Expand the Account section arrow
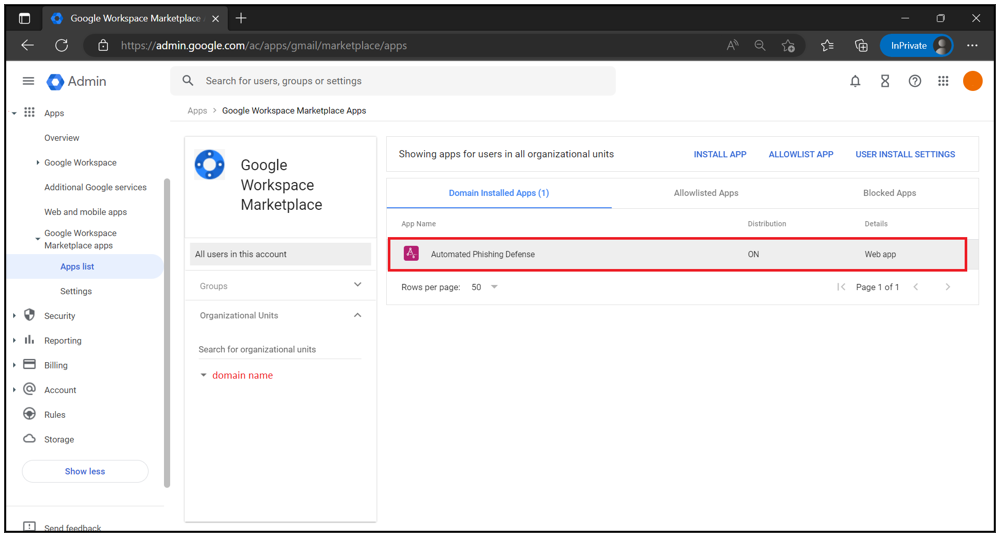The height and width of the screenshot is (536, 1002). coord(14,390)
